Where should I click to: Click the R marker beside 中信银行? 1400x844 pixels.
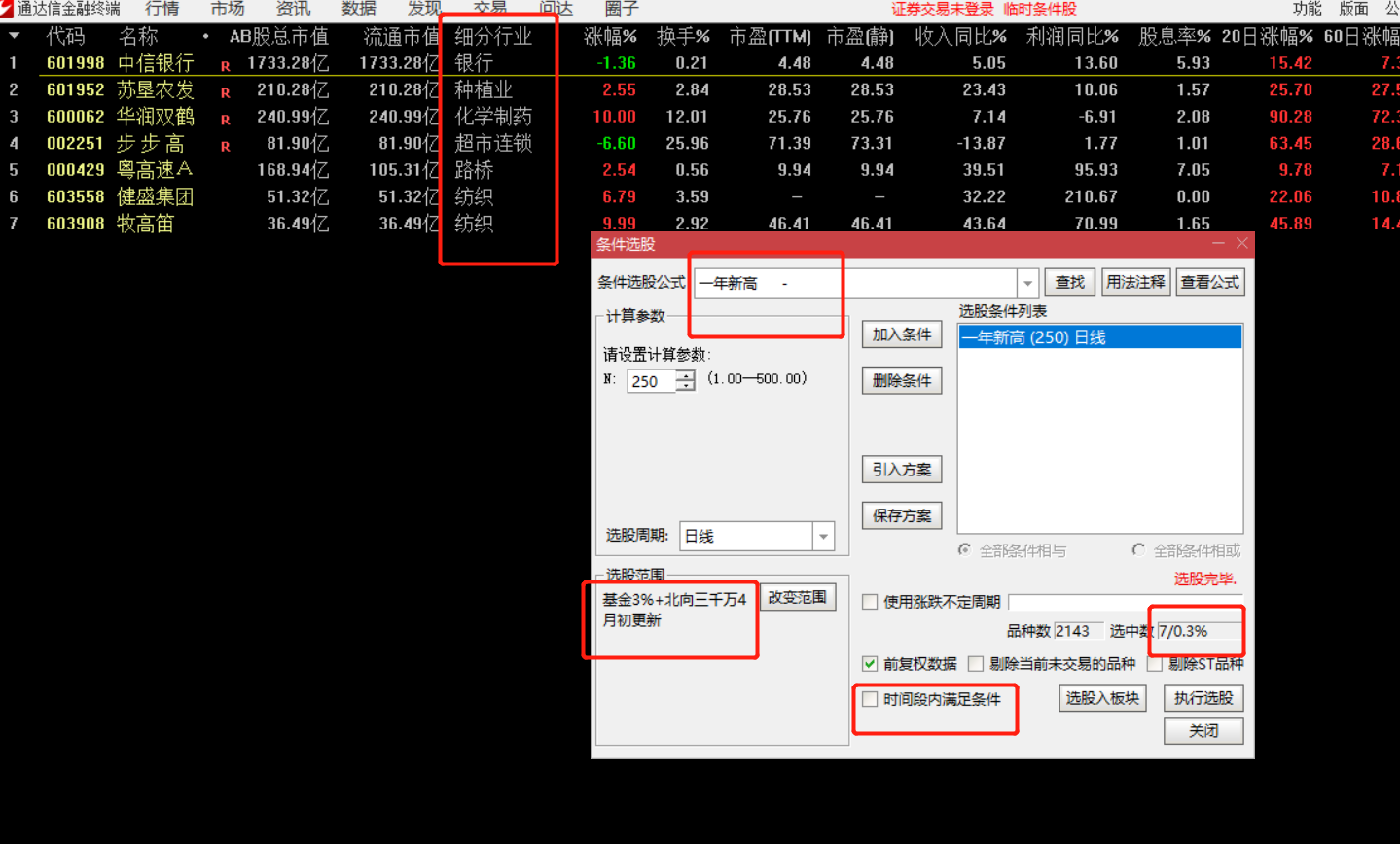coord(226,67)
